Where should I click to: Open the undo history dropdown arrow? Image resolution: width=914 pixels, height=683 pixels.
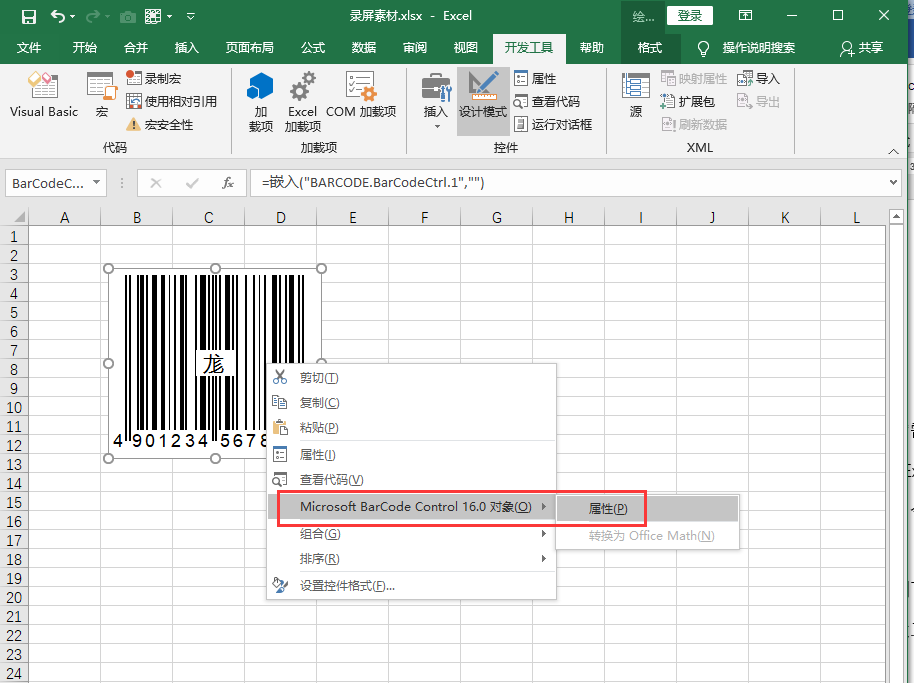coord(73,16)
